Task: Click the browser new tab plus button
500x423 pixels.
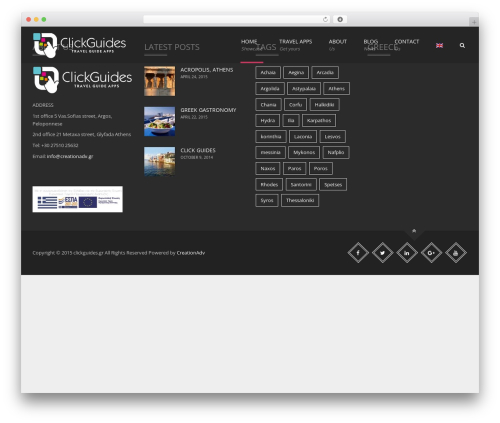Action: [474, 22]
